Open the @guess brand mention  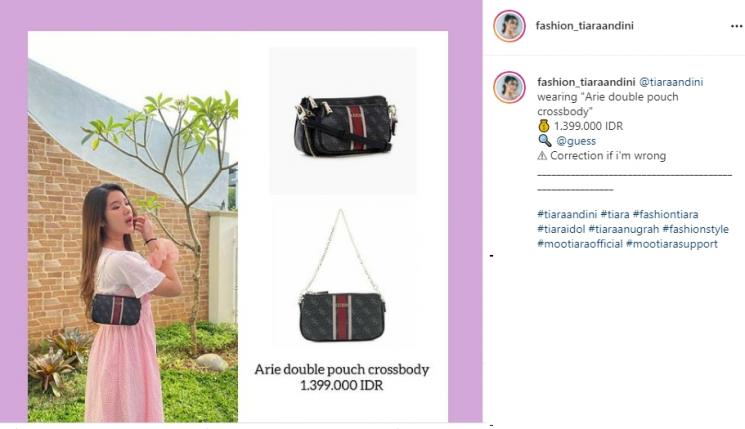coord(576,141)
